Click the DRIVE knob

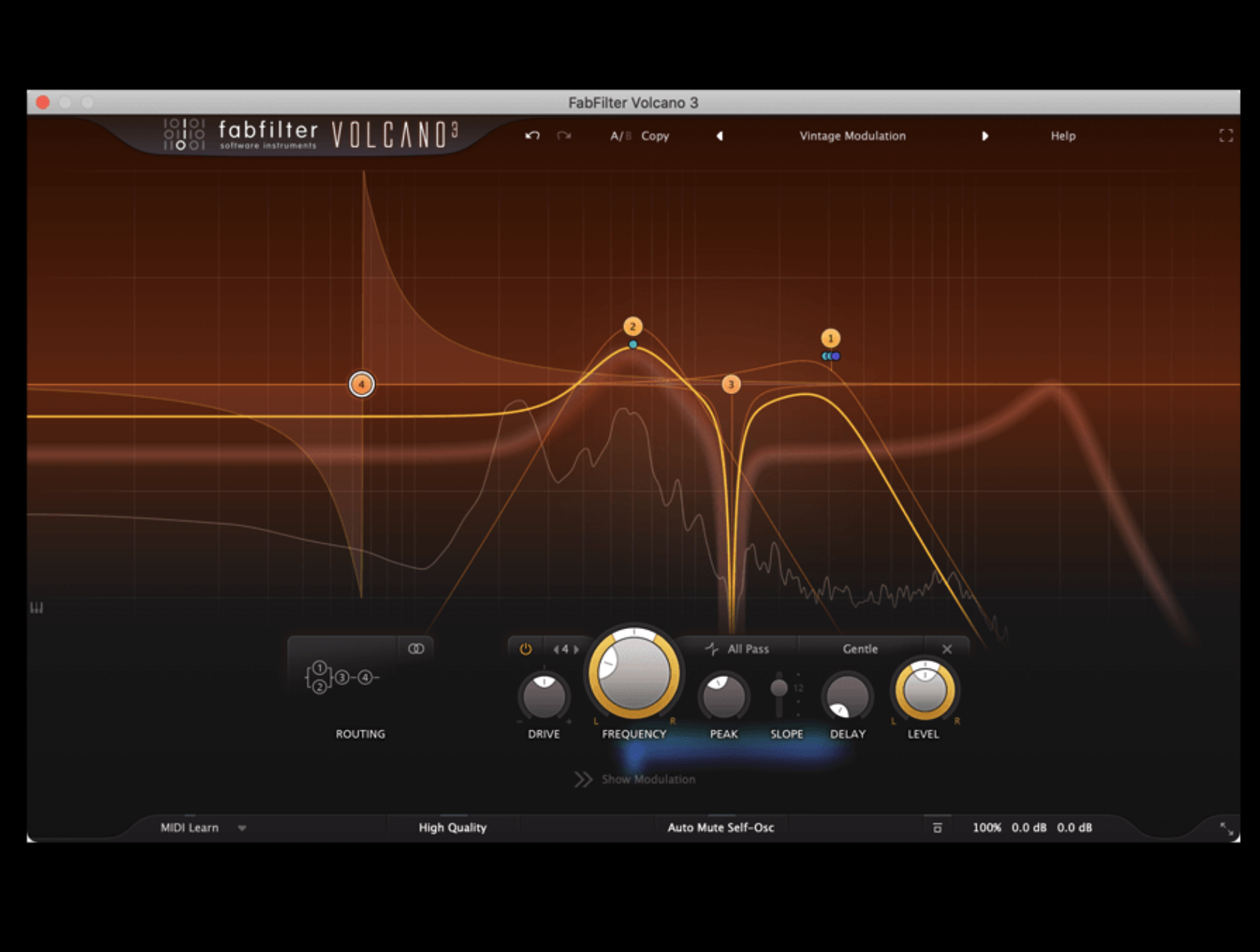pyautogui.click(x=544, y=696)
